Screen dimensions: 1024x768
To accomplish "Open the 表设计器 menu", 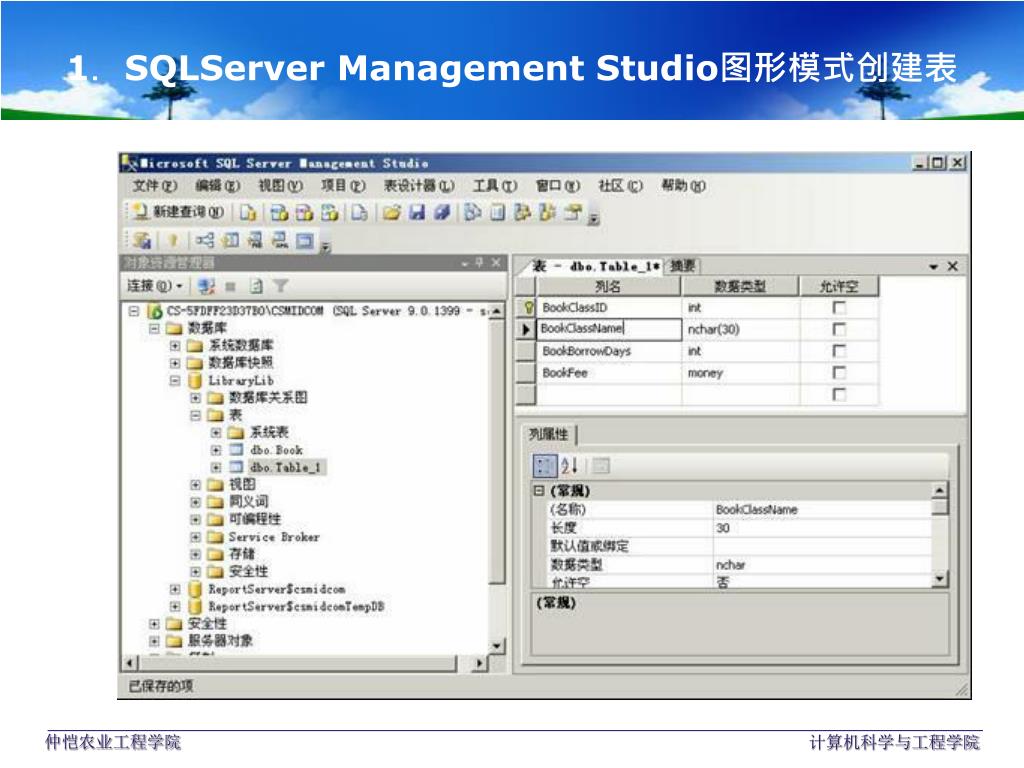I will [x=419, y=185].
